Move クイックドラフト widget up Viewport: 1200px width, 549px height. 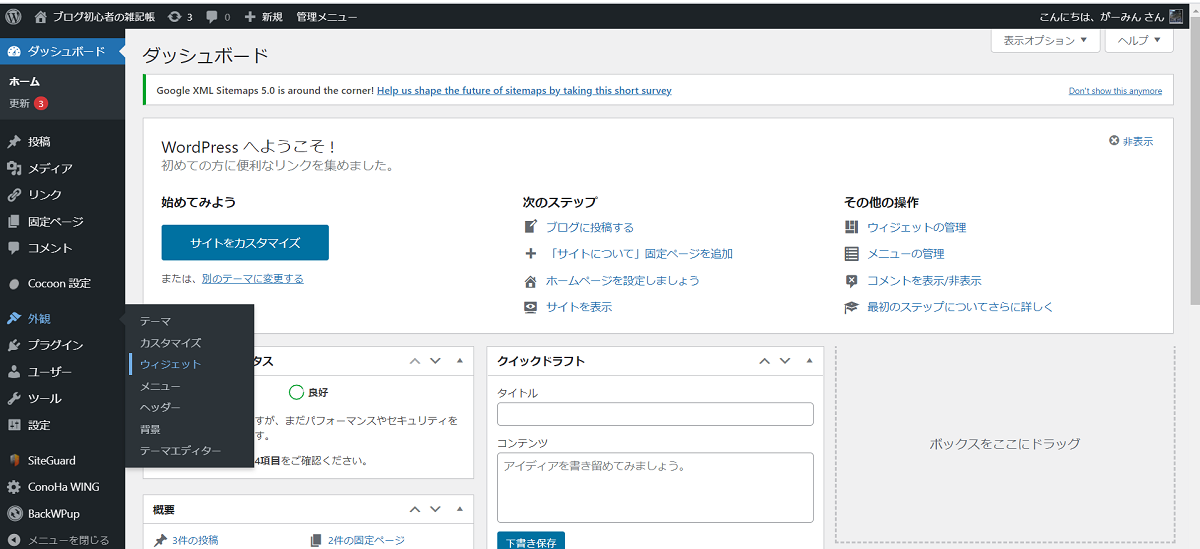[x=764, y=361]
